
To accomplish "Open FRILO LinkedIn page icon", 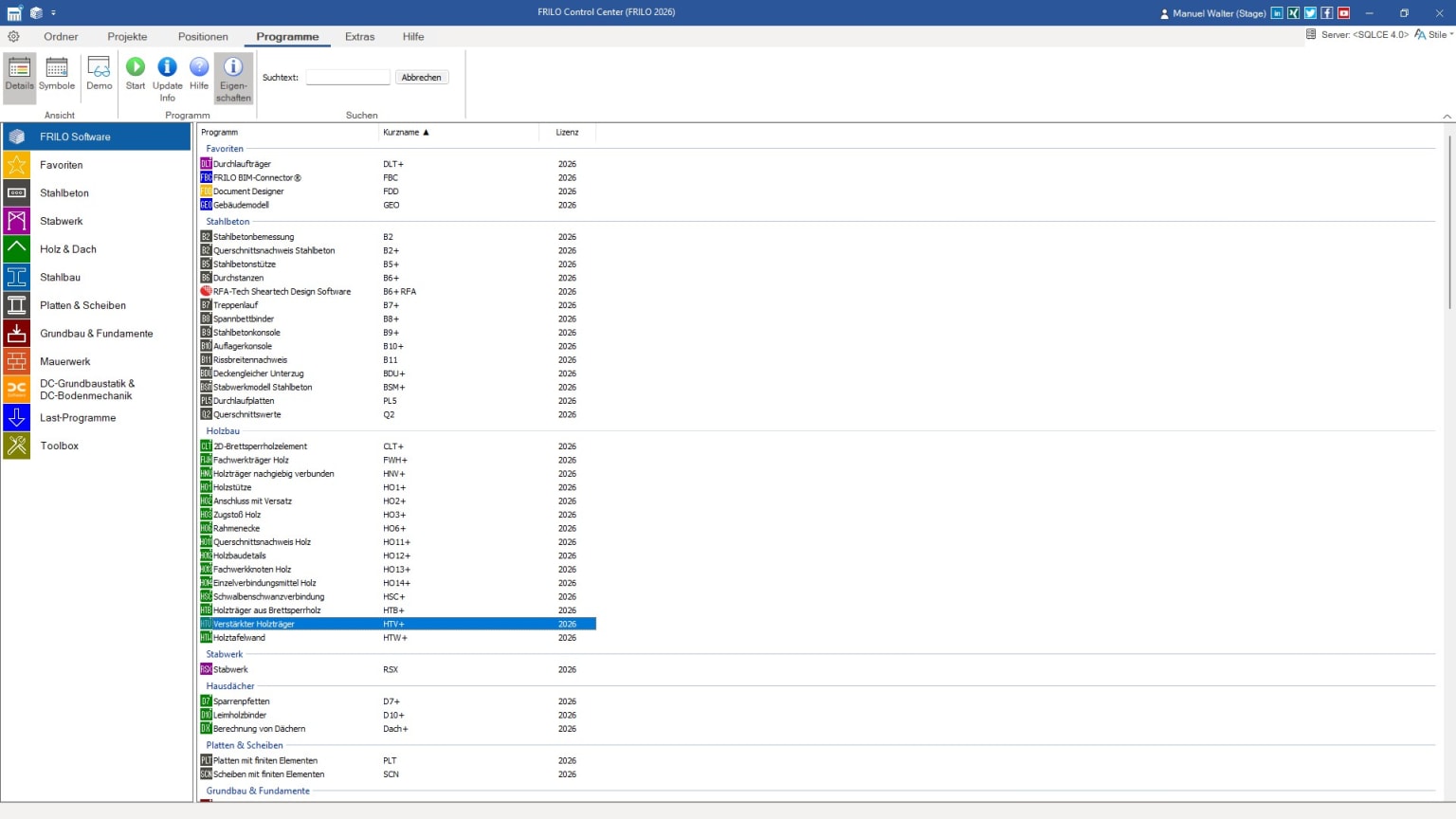I will pyautogui.click(x=1277, y=13).
